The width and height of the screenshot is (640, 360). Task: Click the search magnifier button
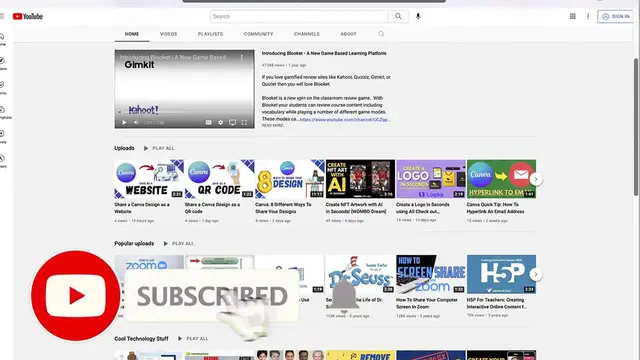398,16
